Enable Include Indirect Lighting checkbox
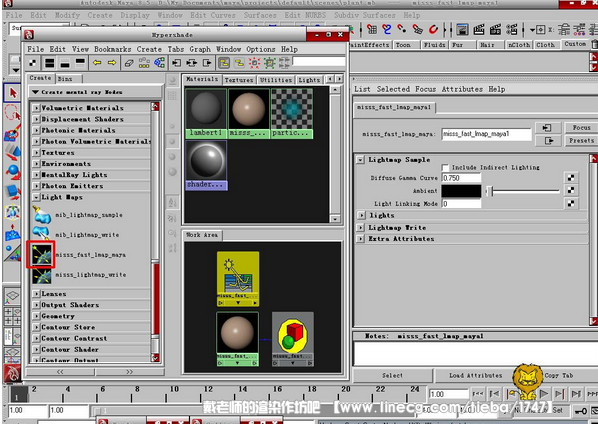Screen dimensions: 598x424 click(445, 167)
